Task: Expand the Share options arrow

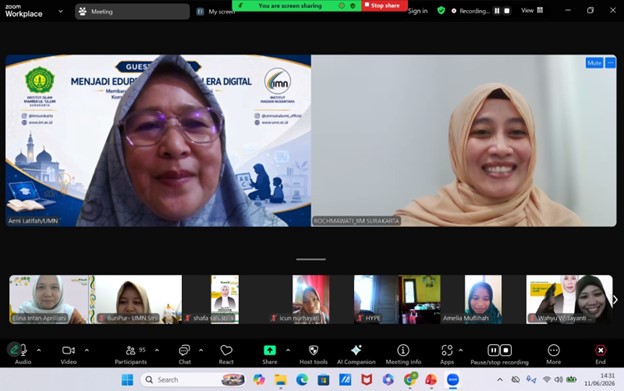Action: 288,350
